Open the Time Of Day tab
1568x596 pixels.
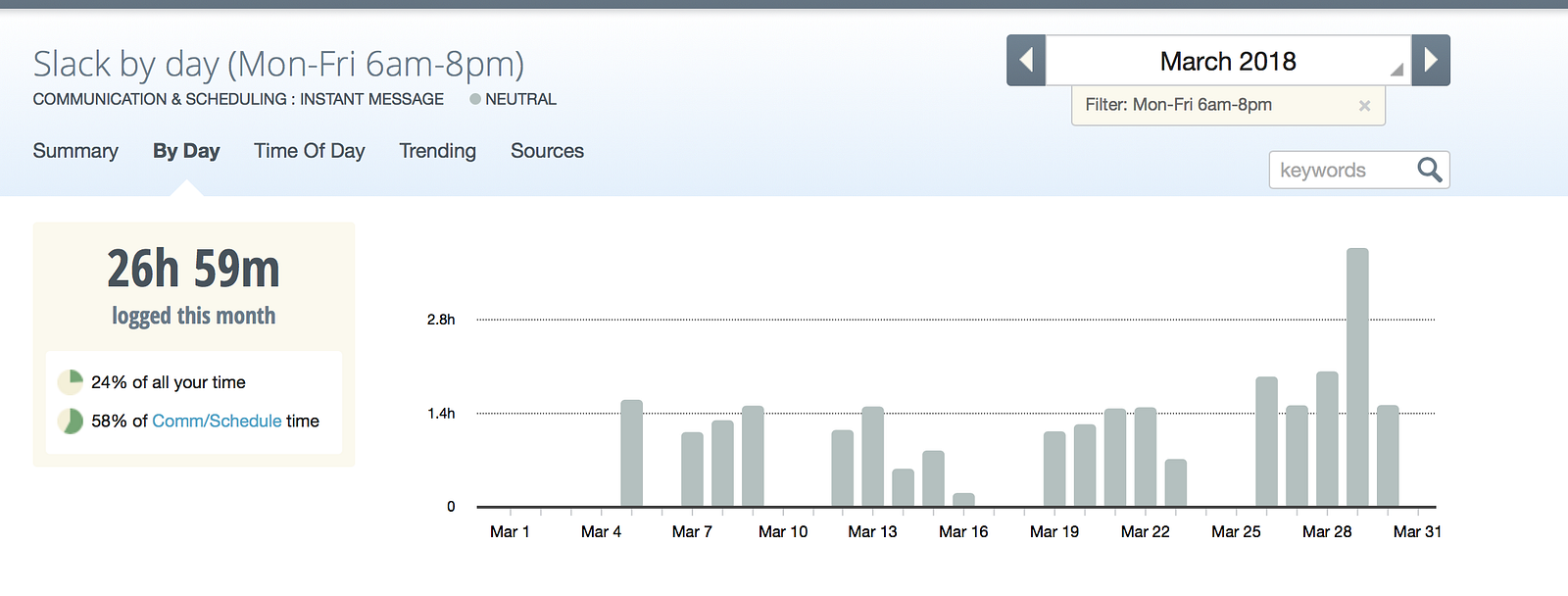tap(310, 151)
